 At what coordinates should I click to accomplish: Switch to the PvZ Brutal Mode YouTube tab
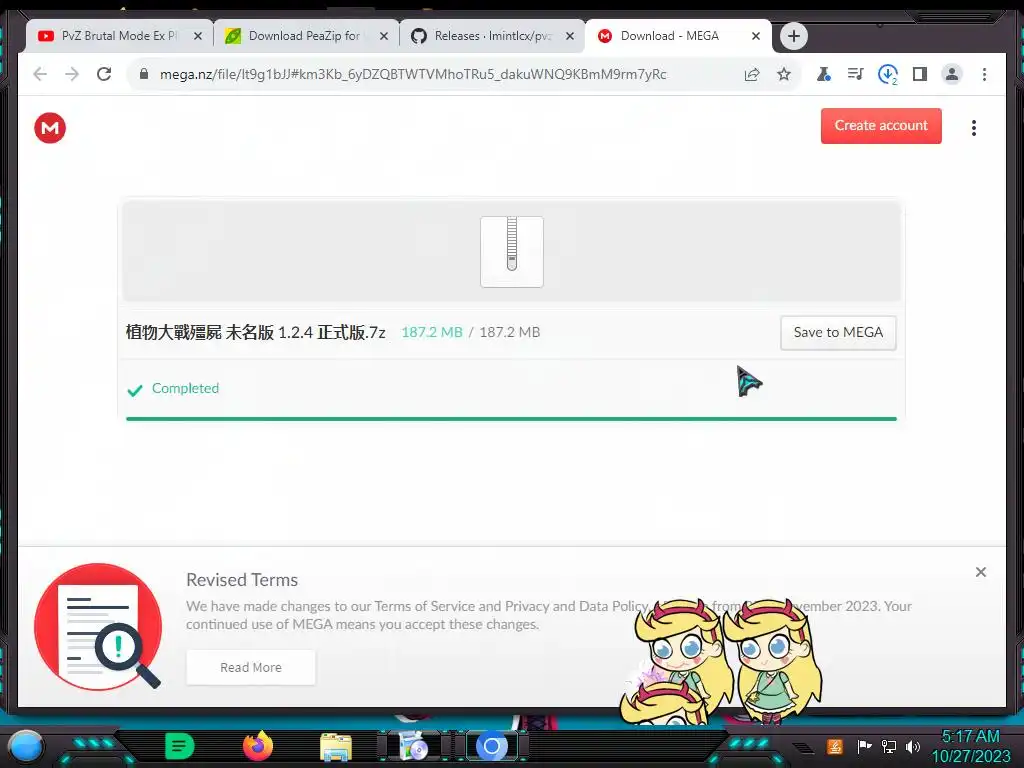118,36
